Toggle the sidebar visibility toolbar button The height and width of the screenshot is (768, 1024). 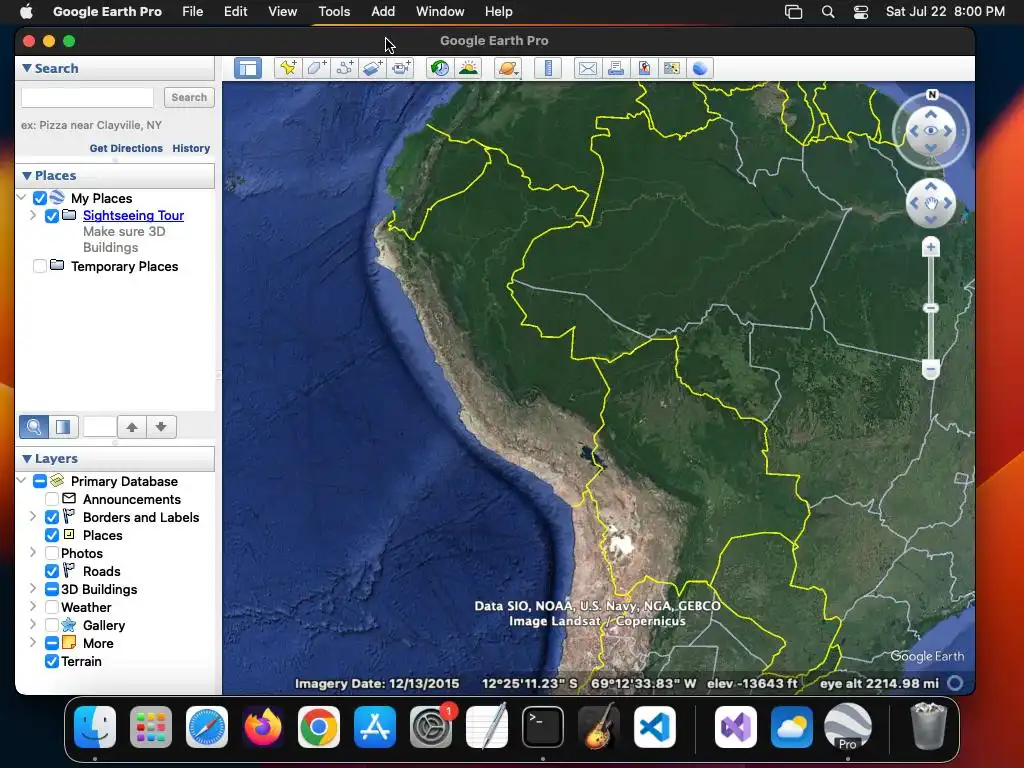pos(248,68)
